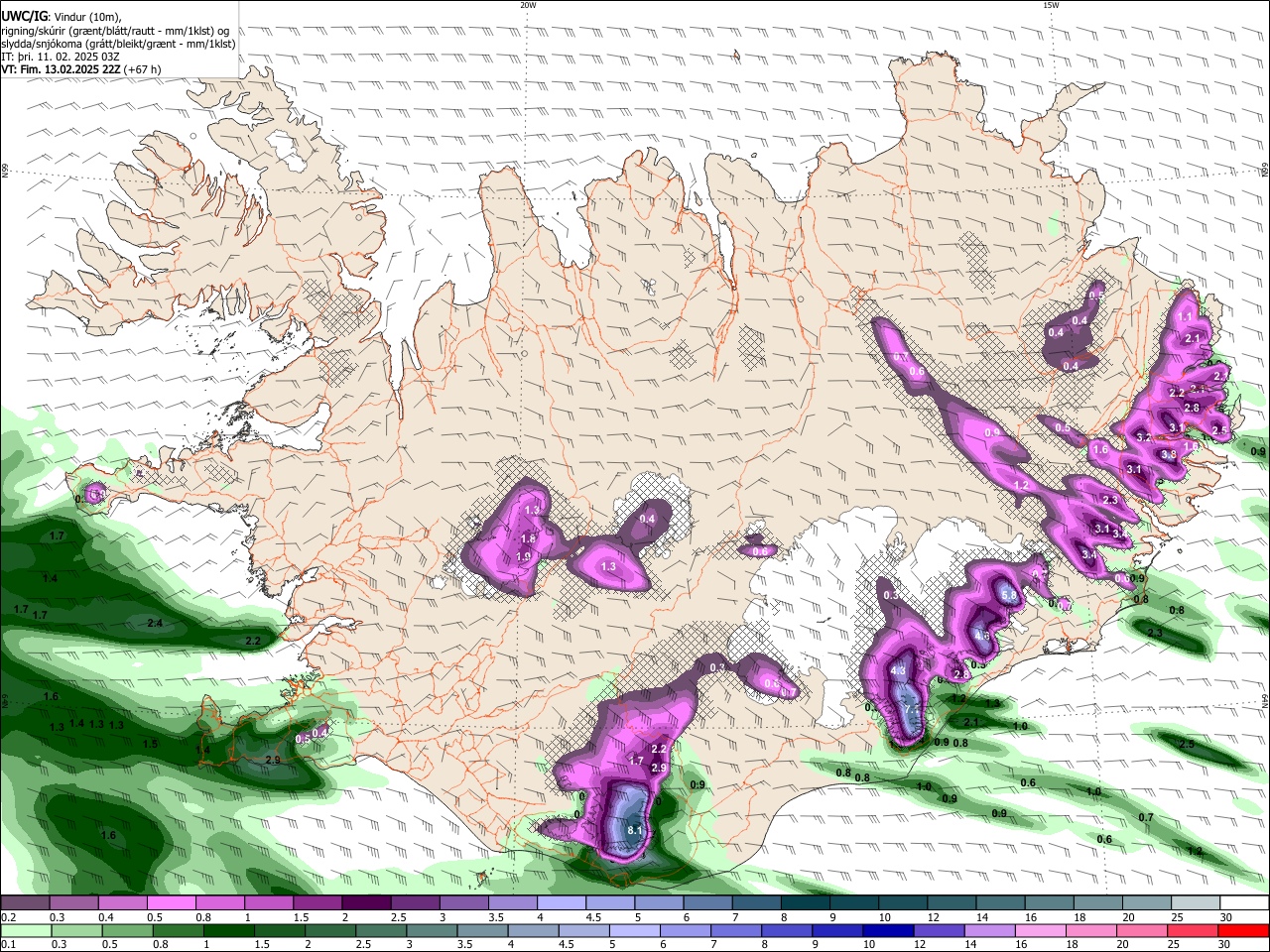This screenshot has height=952, width=1270.
Task: Click the 'rigning/skúrir' header line
Action: click(115, 31)
